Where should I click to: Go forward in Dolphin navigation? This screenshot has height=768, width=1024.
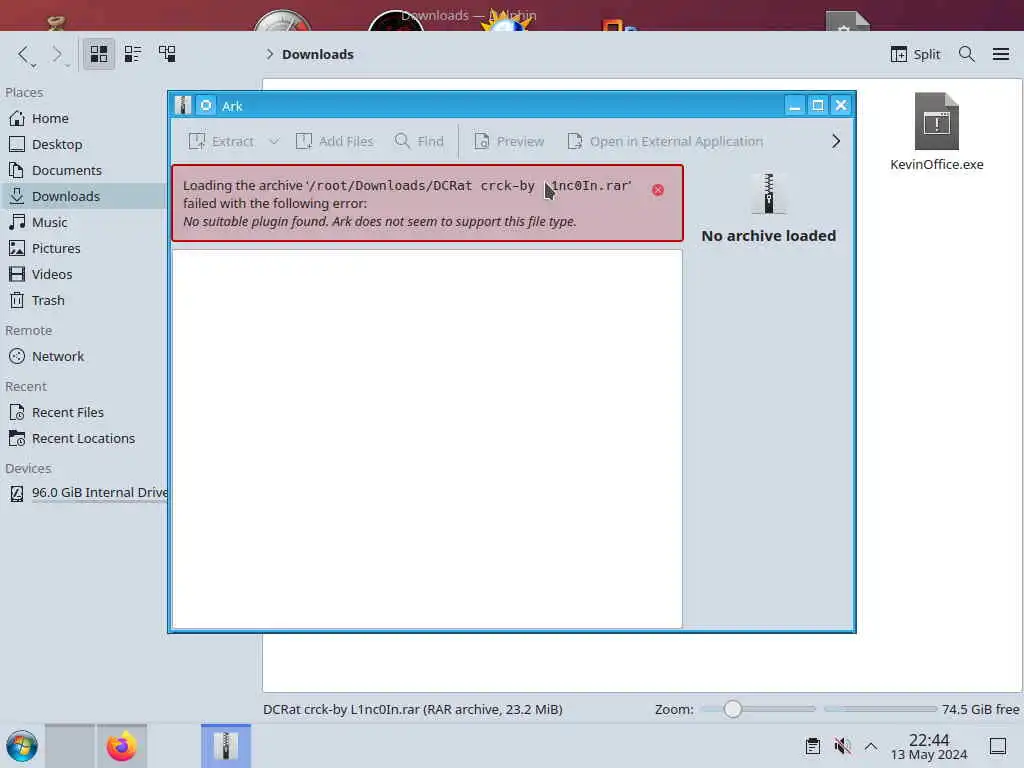57,54
